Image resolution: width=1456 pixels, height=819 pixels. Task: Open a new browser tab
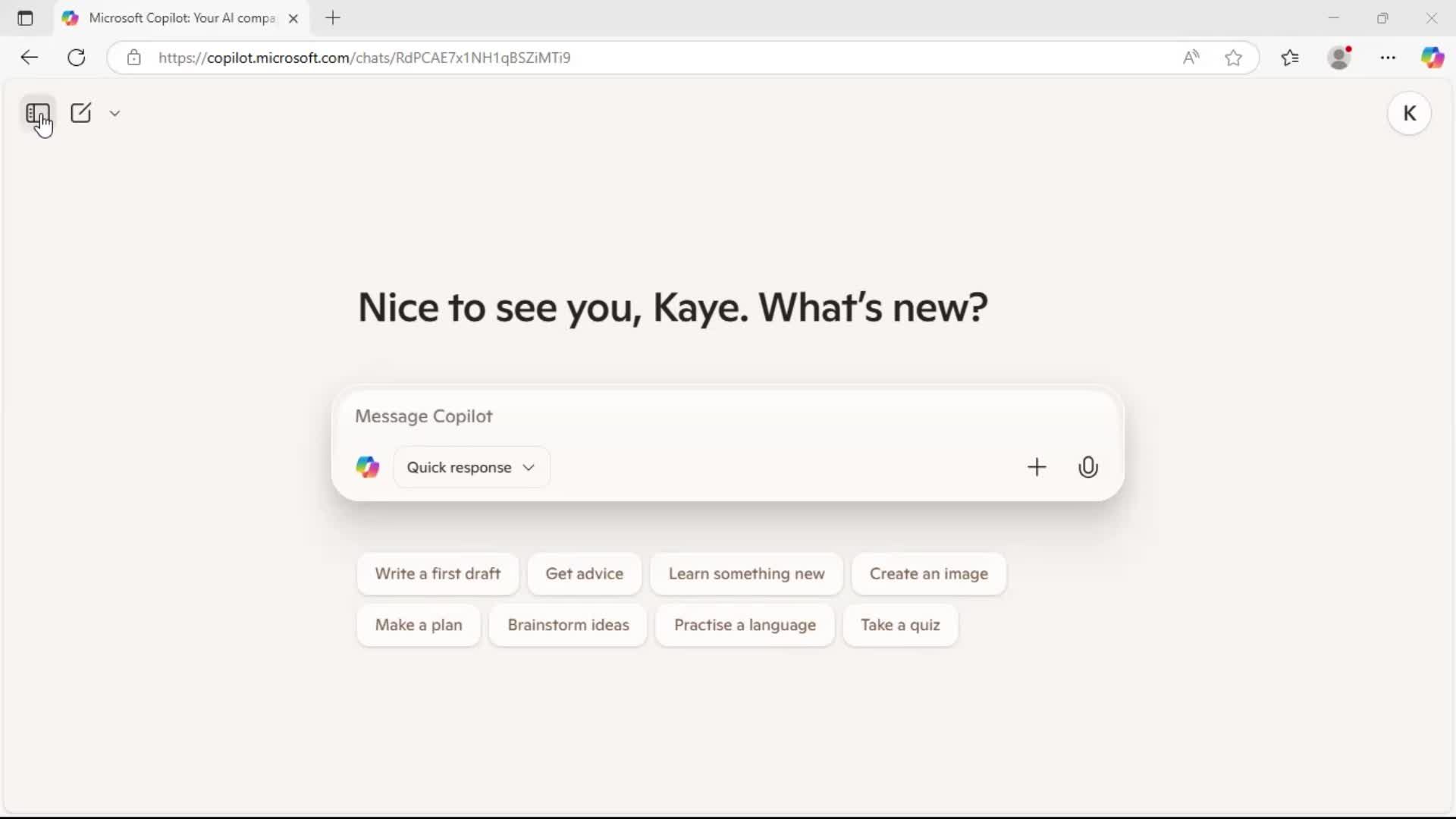click(x=333, y=18)
